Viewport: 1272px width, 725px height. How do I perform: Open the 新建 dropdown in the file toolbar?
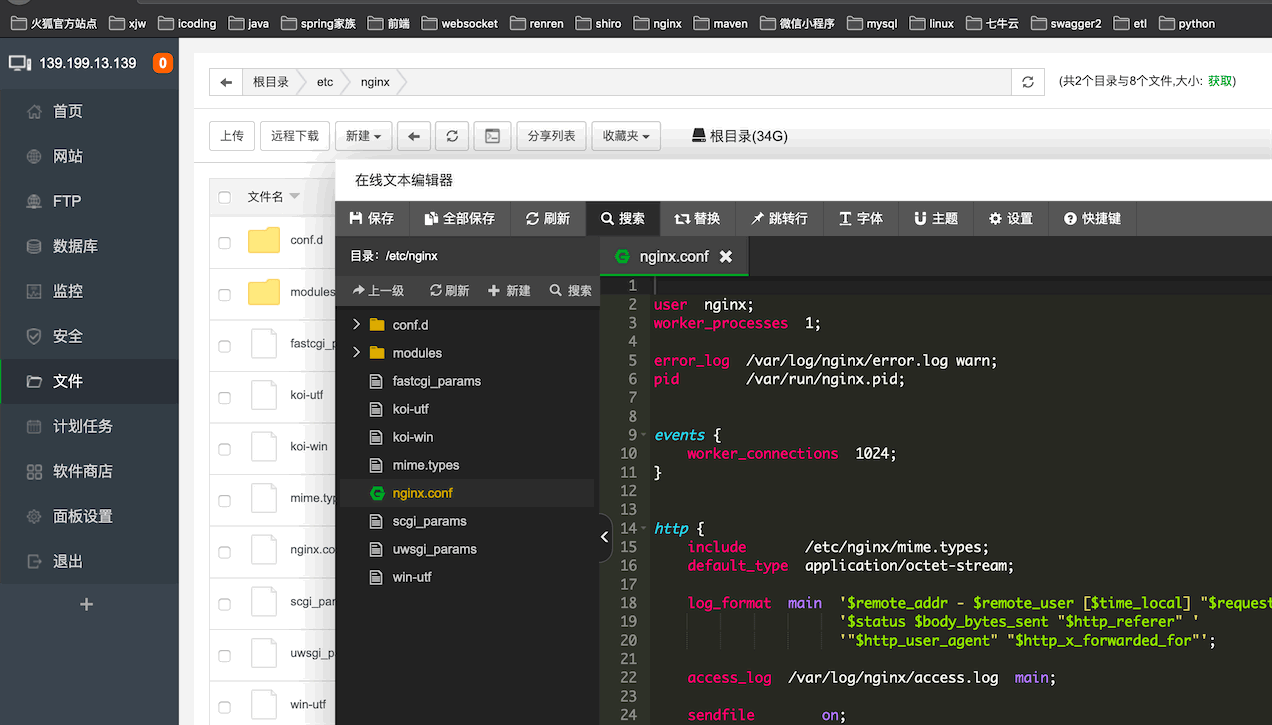[364, 136]
